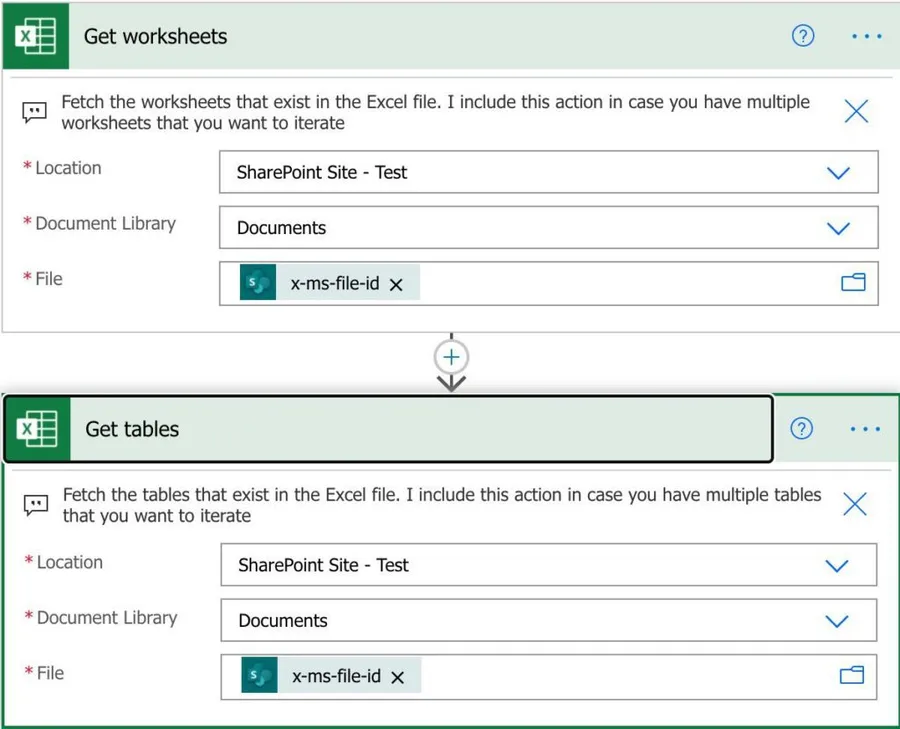Screen dimensions: 900x729
Task: Click the comment icon in Get tables
Action: 35,505
